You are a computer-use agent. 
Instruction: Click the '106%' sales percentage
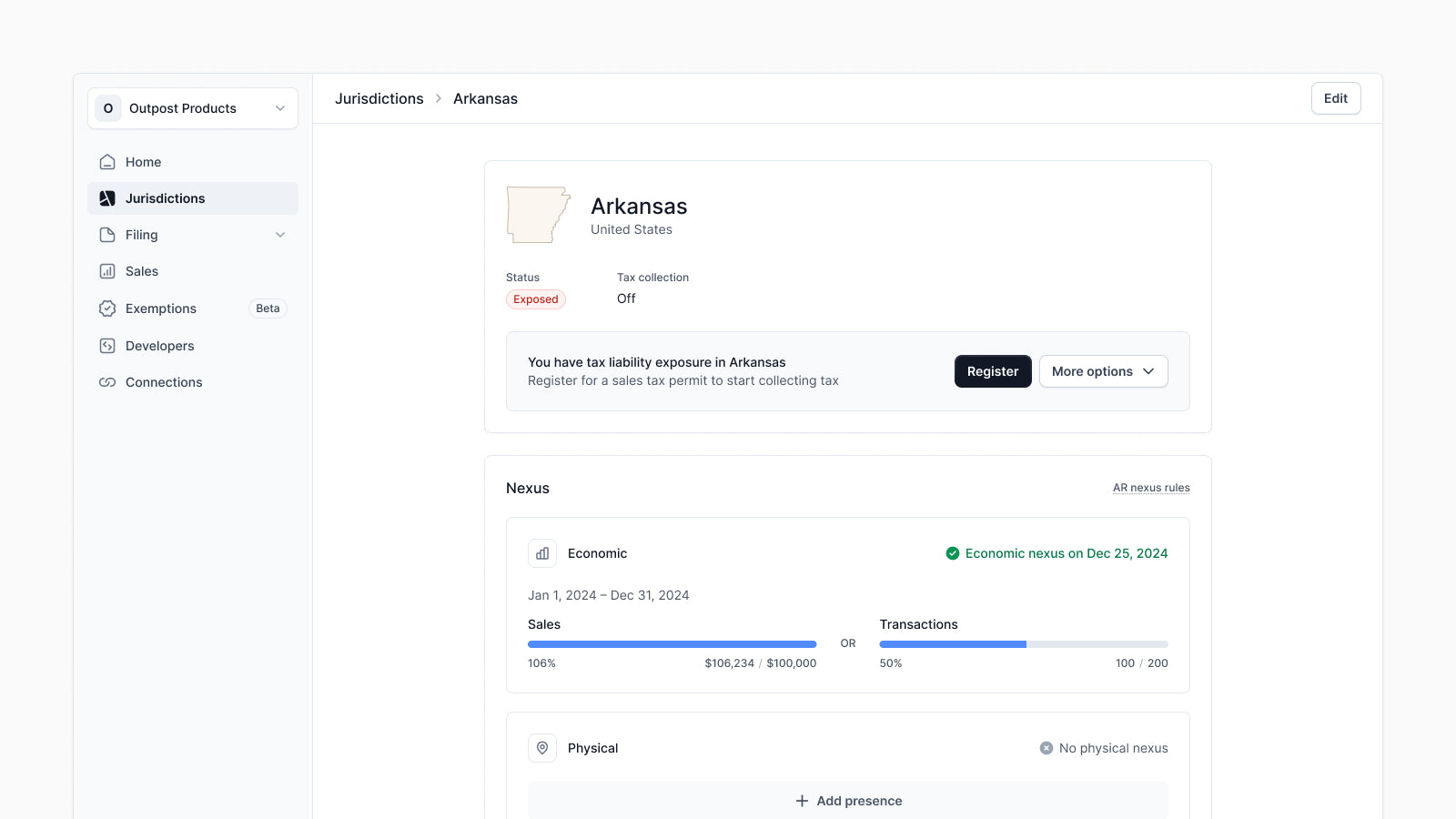(541, 663)
